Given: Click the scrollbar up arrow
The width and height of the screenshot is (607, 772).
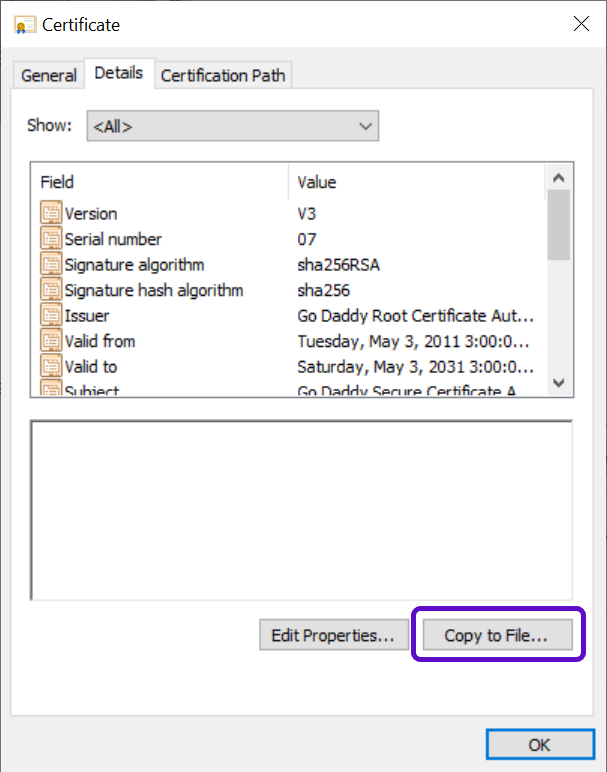Looking at the screenshot, I should pos(559,178).
